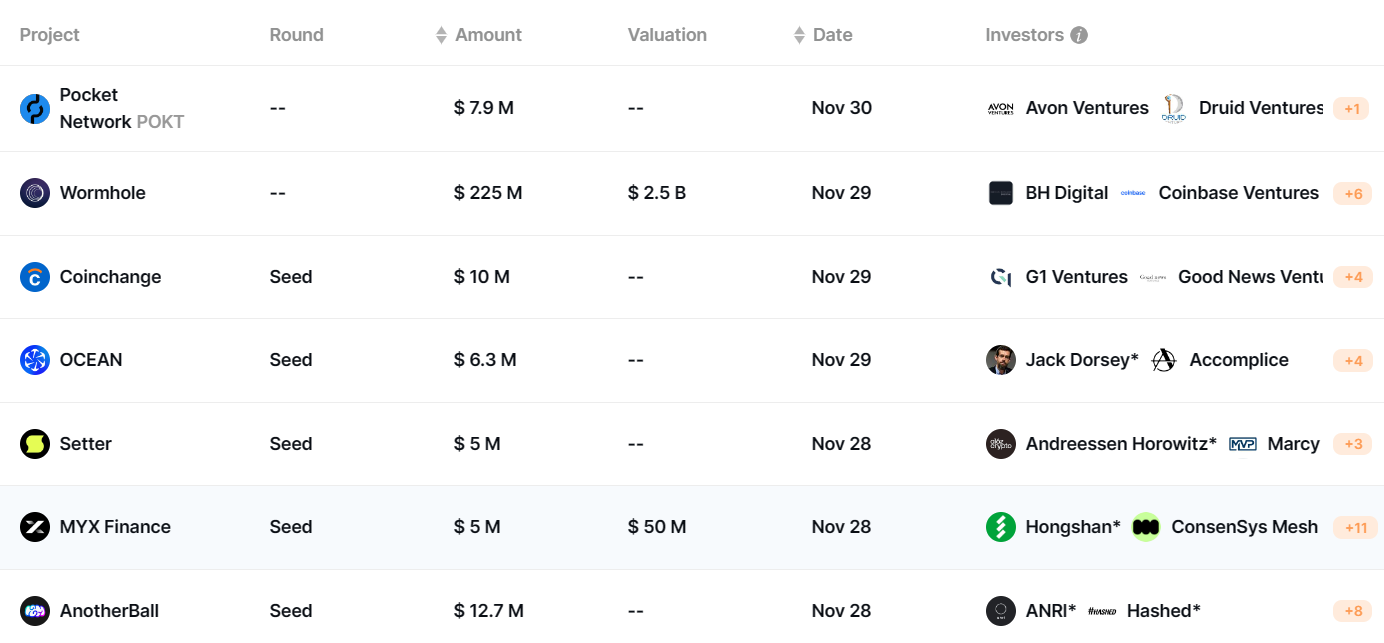Expand the +8 investors badge for AnotherBall
The image size is (1384, 643).
pyautogui.click(x=1351, y=610)
